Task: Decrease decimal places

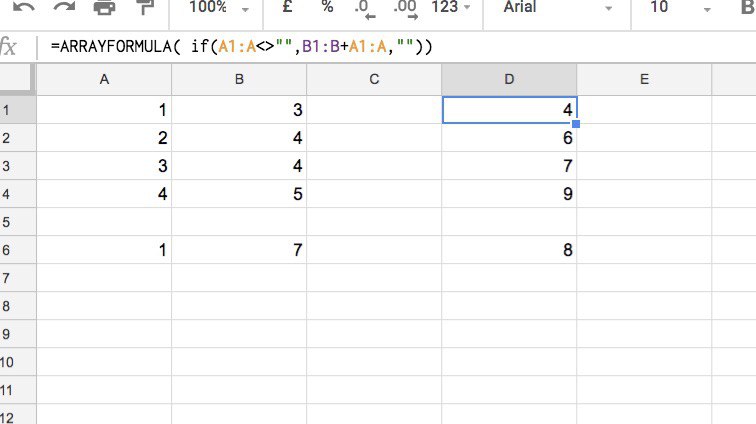Action: (x=365, y=8)
